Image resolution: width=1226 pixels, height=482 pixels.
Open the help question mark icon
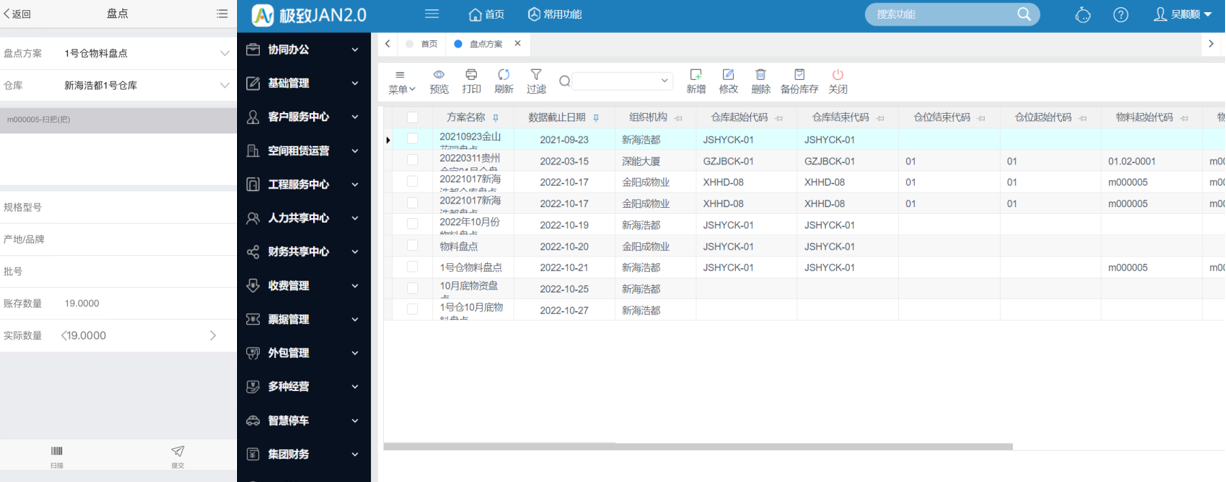[1121, 15]
